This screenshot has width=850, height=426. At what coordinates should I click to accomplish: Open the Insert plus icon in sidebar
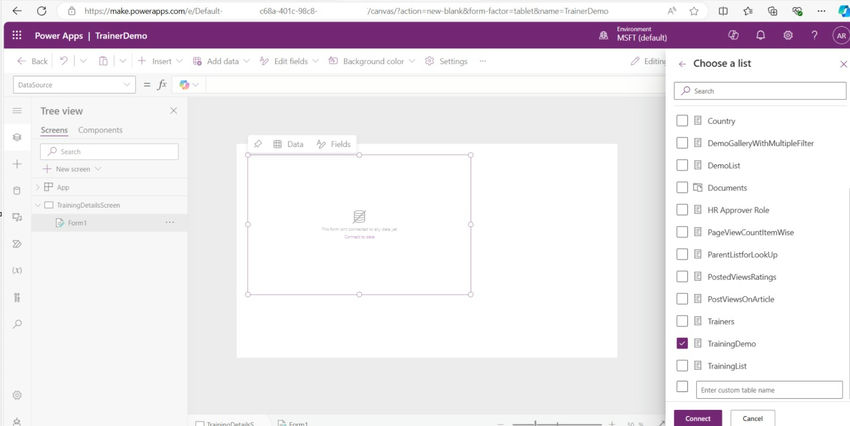click(17, 164)
